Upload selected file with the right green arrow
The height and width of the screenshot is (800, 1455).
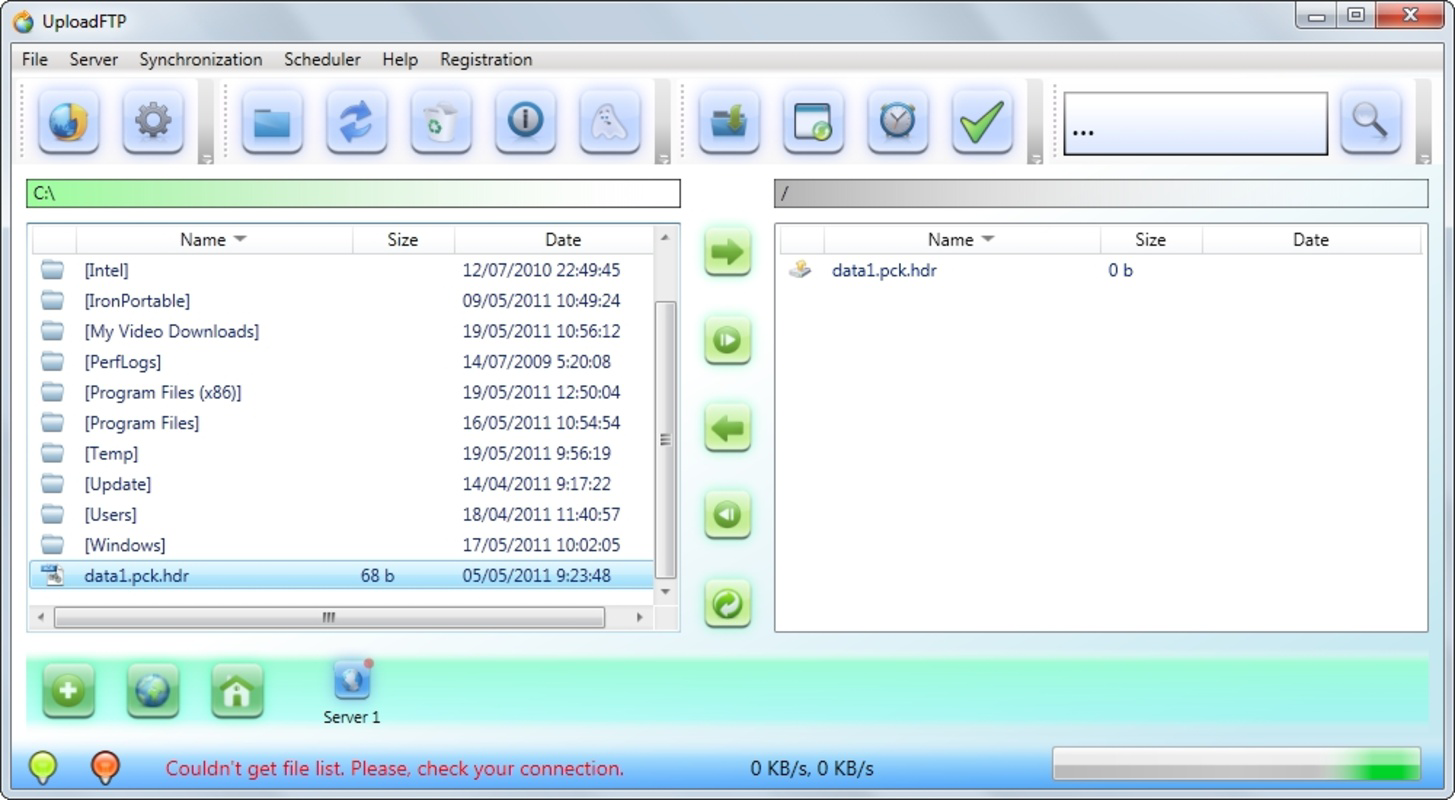tap(727, 253)
